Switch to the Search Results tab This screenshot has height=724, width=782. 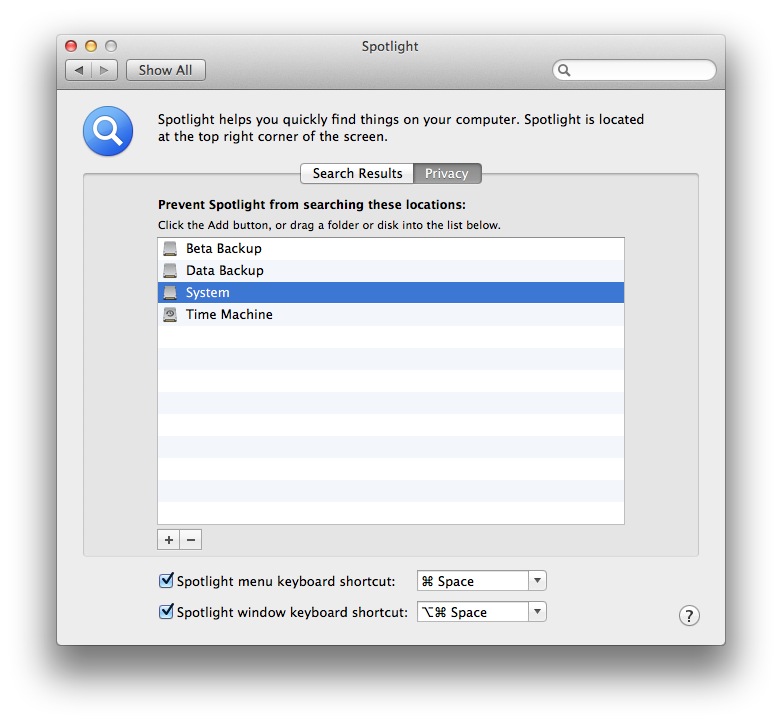[x=357, y=174]
